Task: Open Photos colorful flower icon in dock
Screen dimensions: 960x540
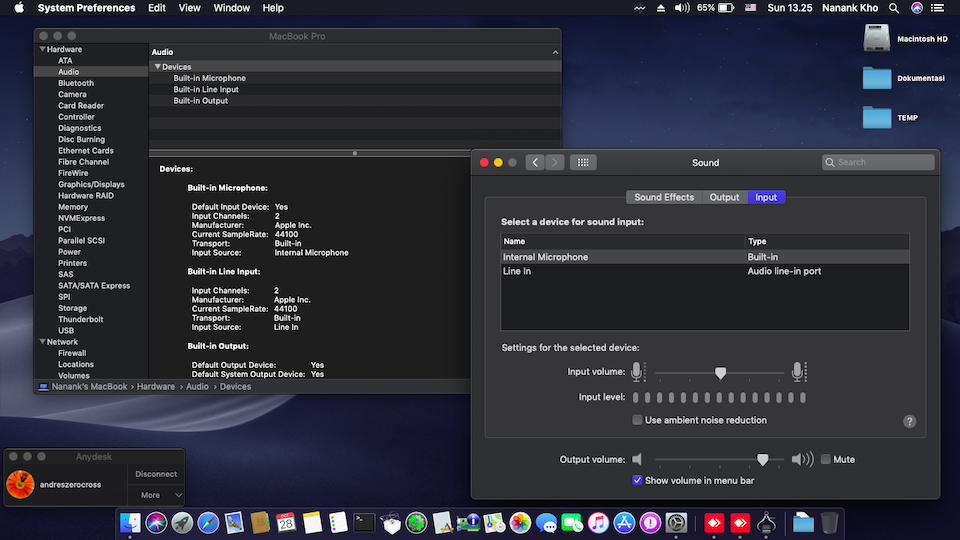Action: tap(520, 523)
